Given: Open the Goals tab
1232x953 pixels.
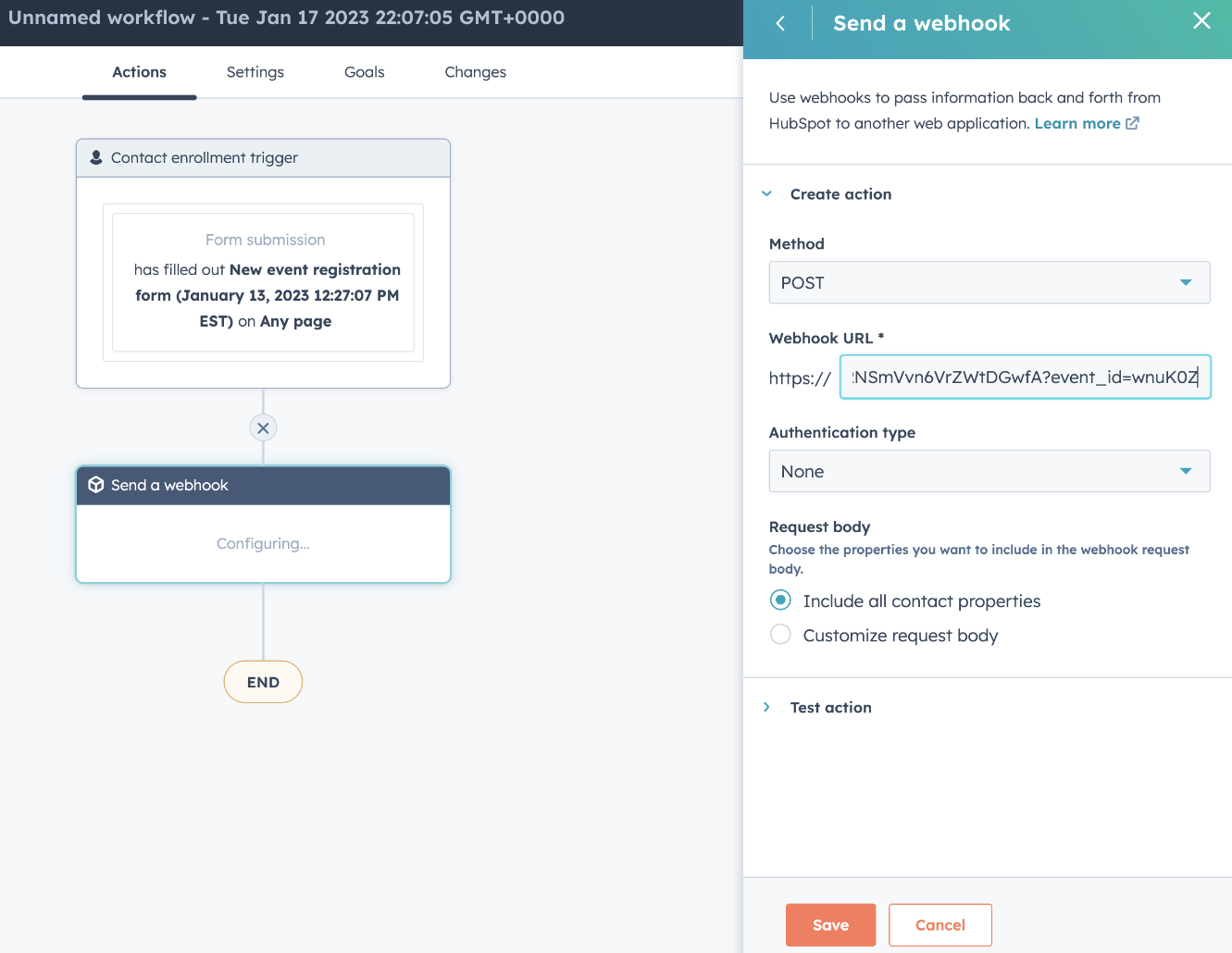Looking at the screenshot, I should [365, 72].
